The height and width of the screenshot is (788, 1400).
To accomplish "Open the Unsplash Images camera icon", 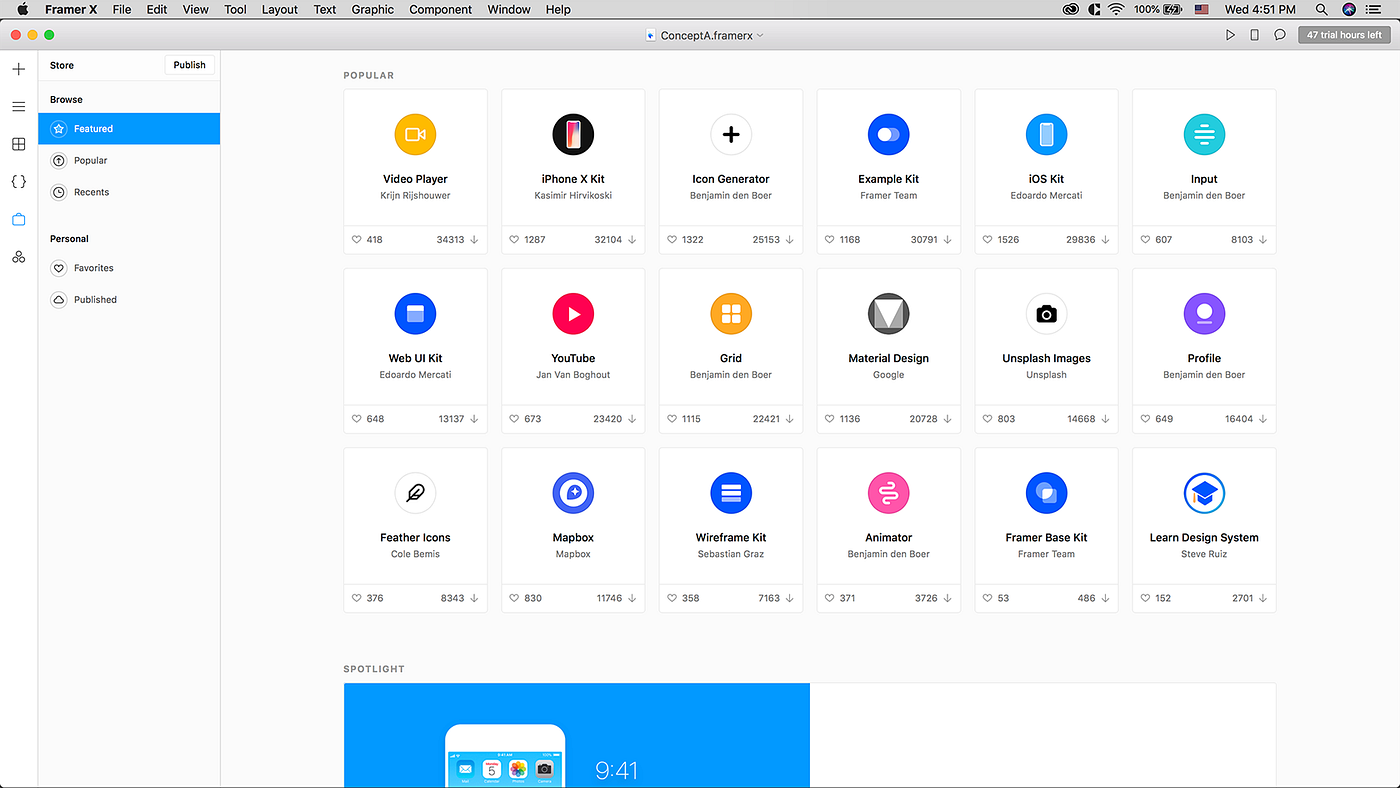I will [1046, 314].
